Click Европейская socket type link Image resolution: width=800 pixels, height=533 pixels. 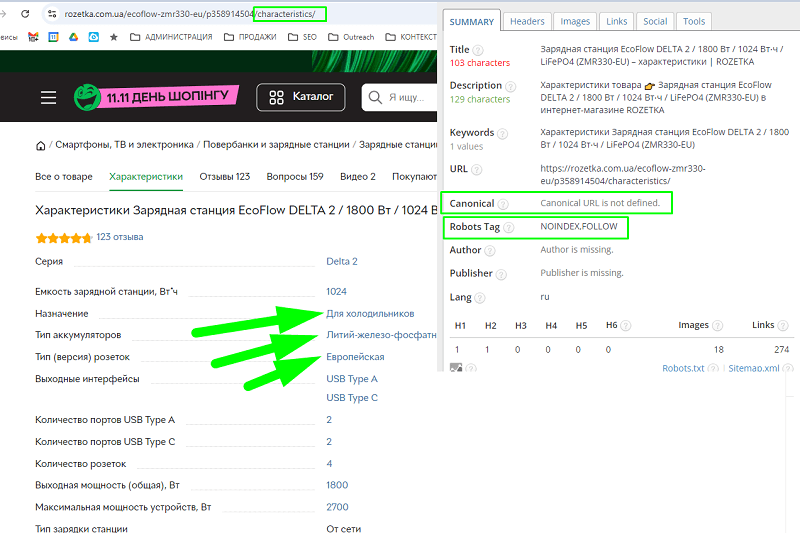(x=355, y=357)
